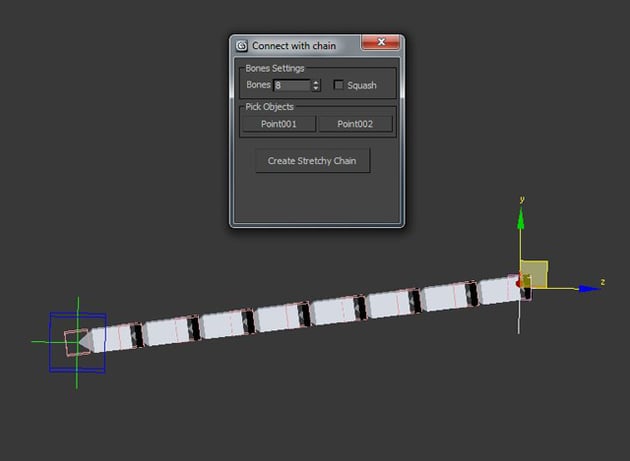
Task: Close the Connect with chain dialog
Action: [x=381, y=45]
